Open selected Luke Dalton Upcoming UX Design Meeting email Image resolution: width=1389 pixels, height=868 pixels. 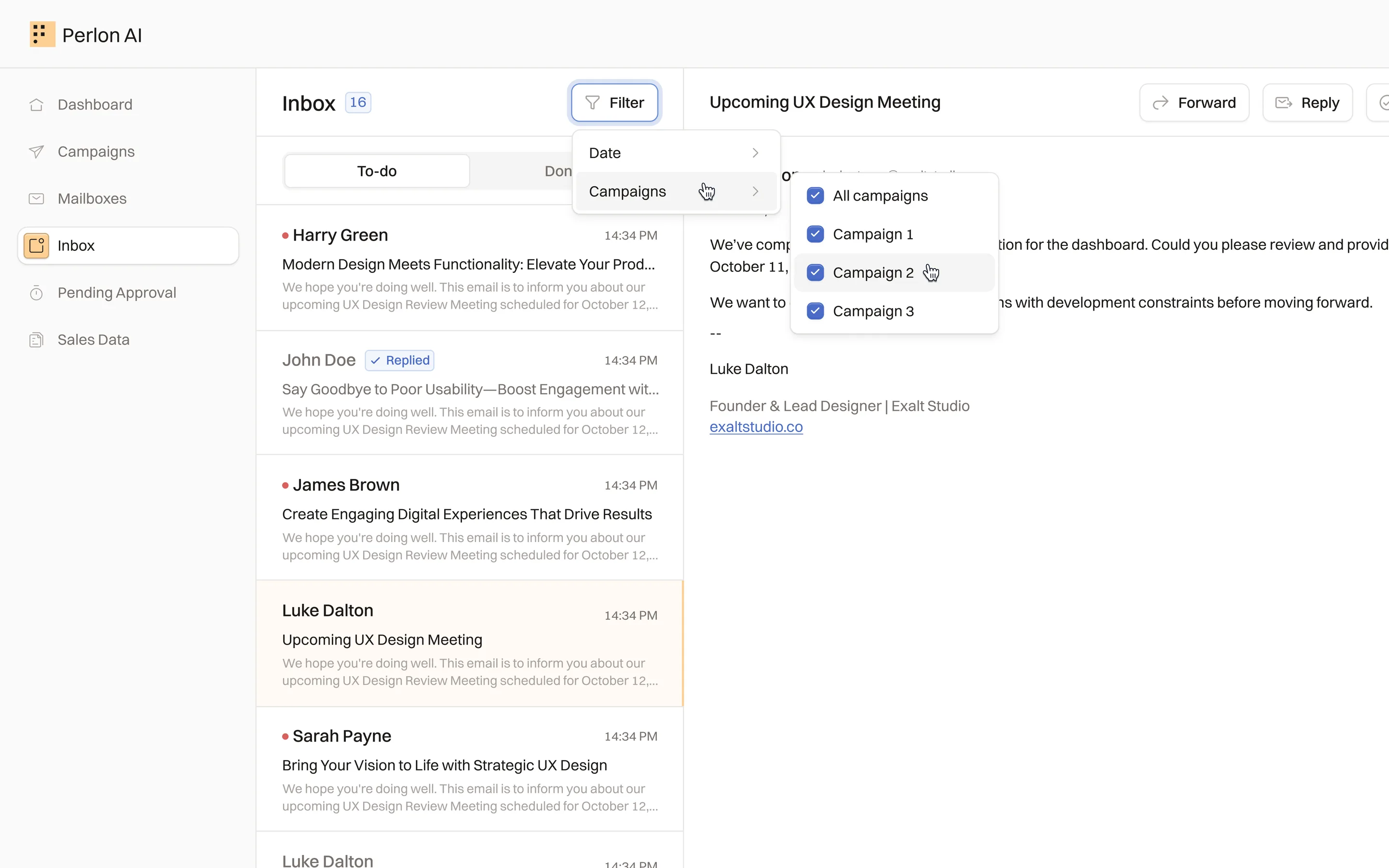pyautogui.click(x=469, y=644)
